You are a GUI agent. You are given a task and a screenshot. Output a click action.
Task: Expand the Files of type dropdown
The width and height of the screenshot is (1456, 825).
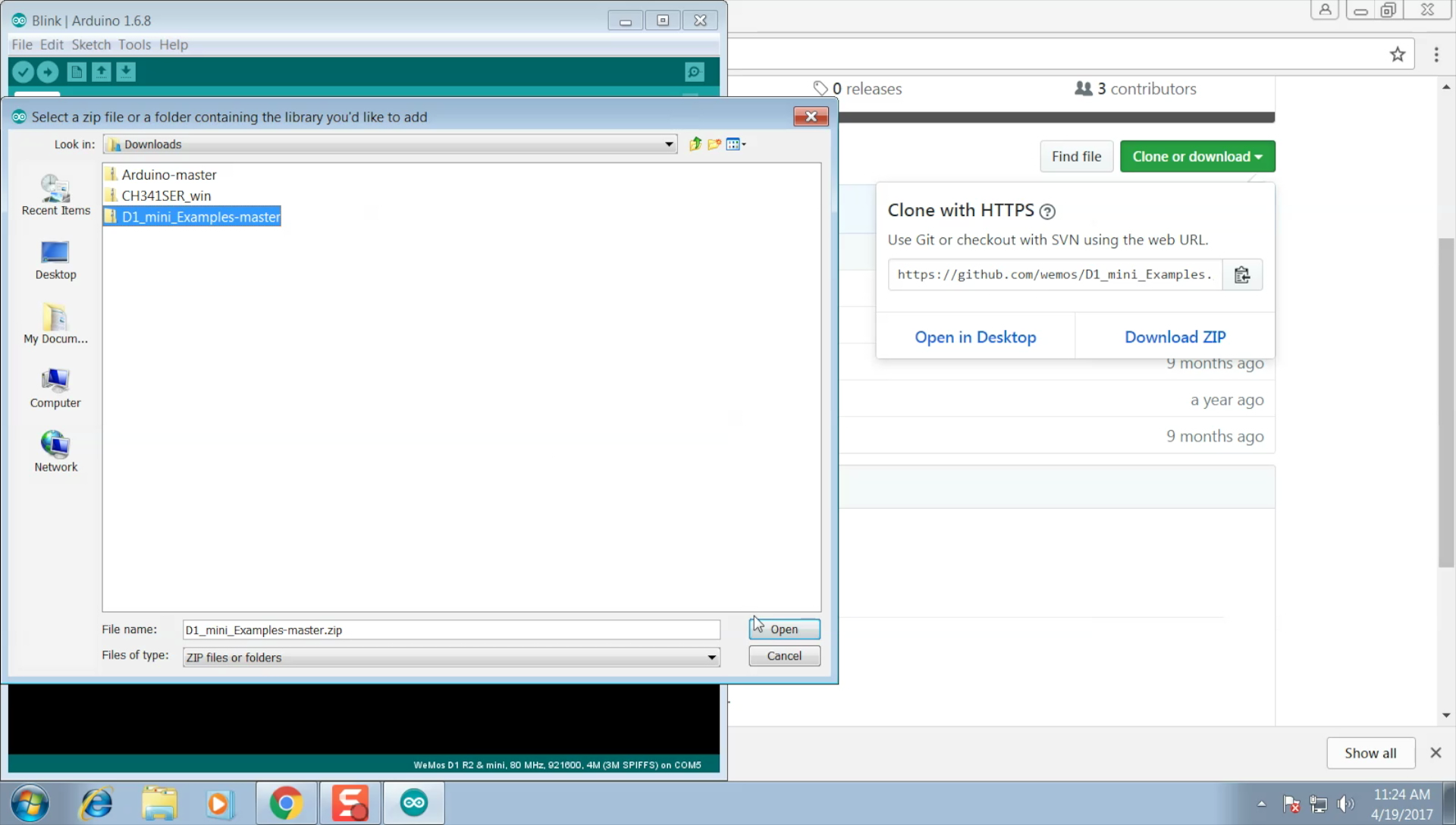coord(711,657)
